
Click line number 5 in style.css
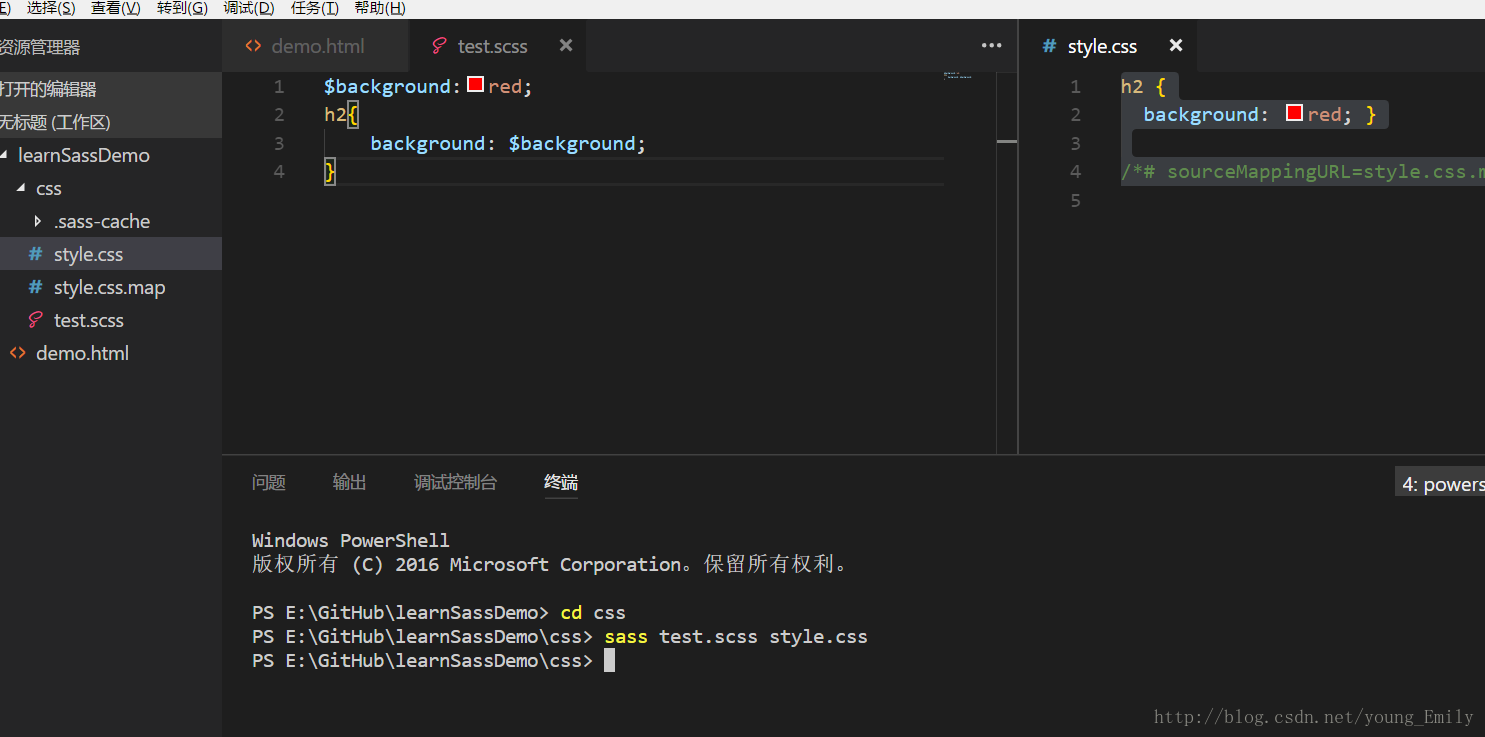point(1075,200)
